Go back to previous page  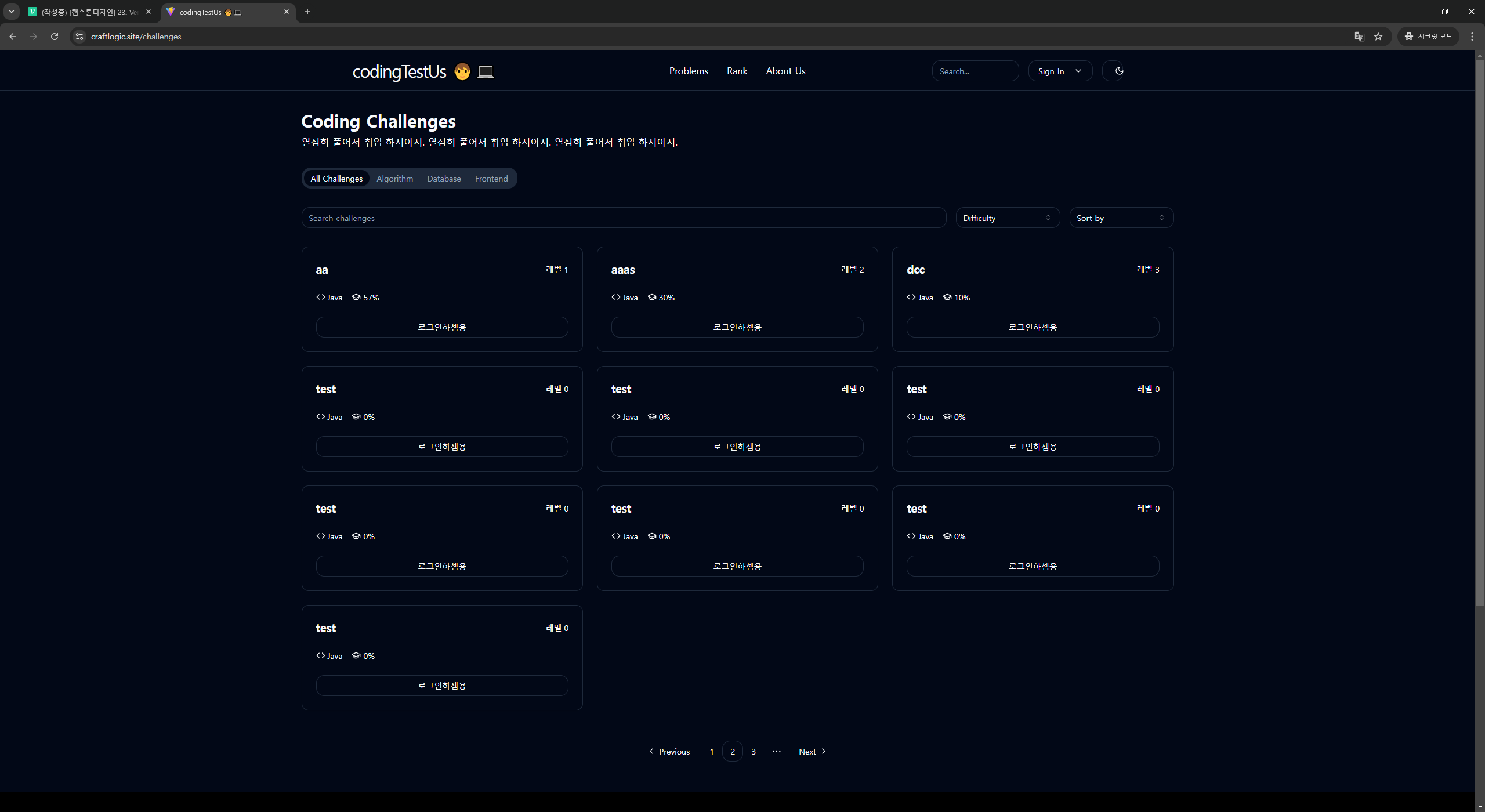click(x=13, y=37)
